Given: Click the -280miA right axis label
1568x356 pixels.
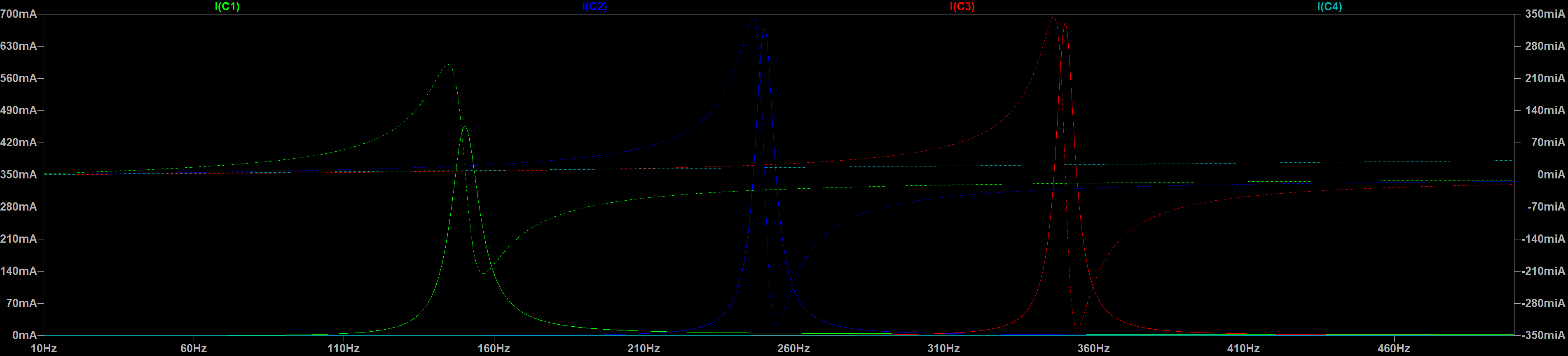Looking at the screenshot, I should click(1543, 303).
